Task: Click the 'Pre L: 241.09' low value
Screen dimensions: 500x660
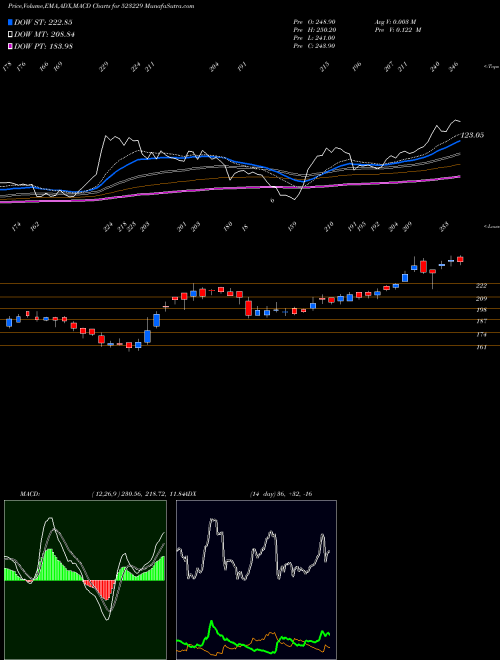Action: tap(314, 38)
